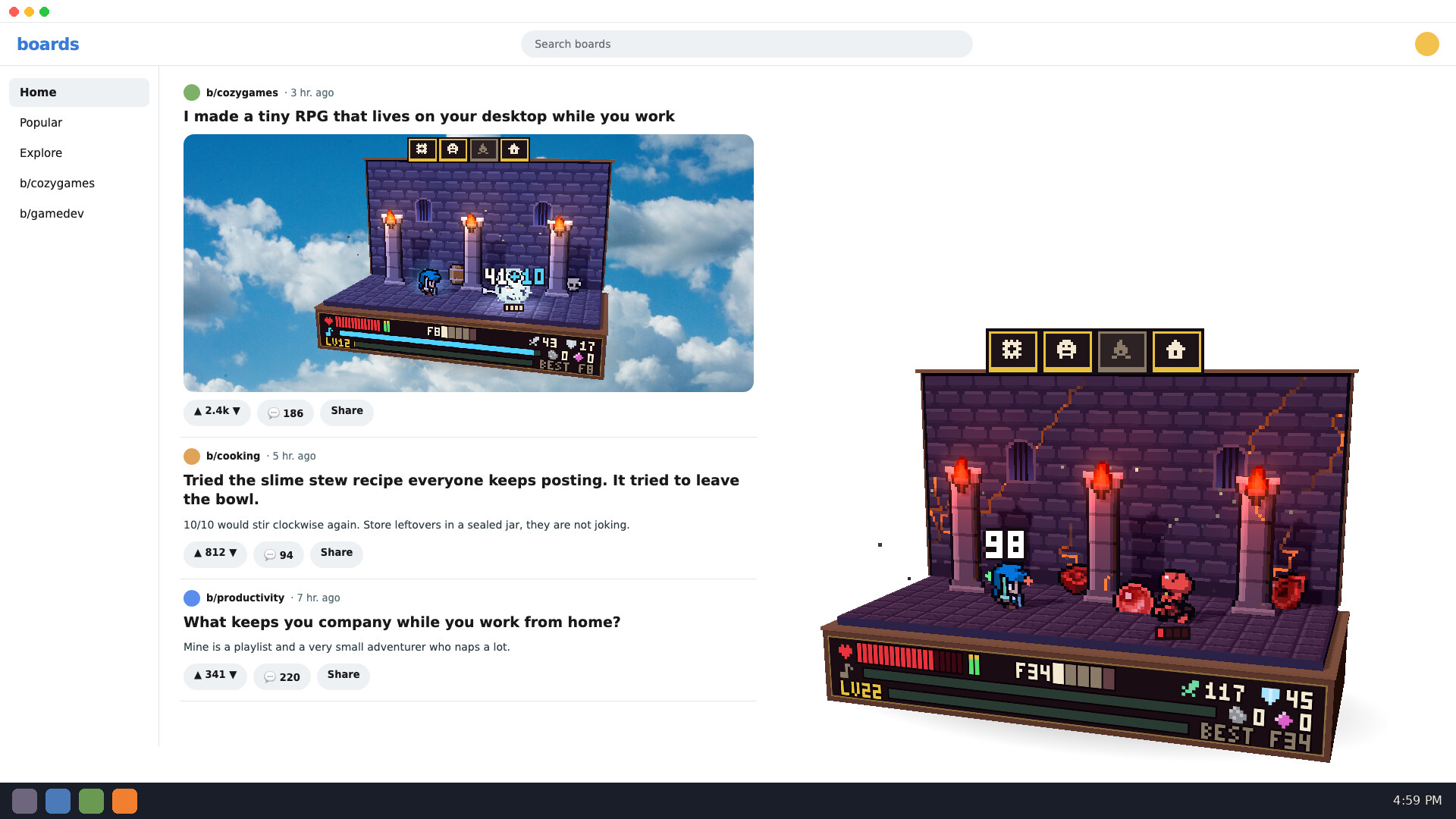The height and width of the screenshot is (819, 1456).
Task: Open the 220 comments on the work from home post
Action: (282, 676)
